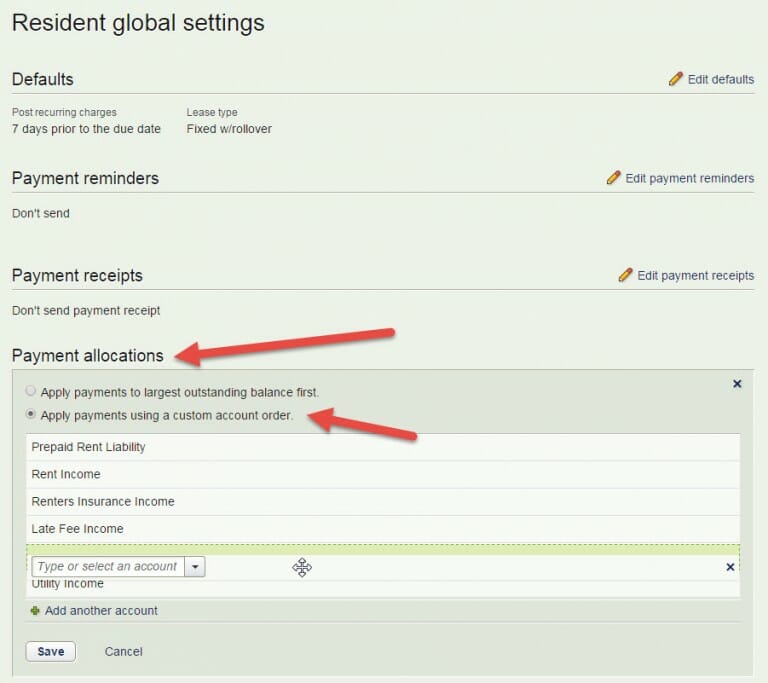Select the Prepaid Rent Liability account row
The height and width of the screenshot is (683, 768).
point(88,447)
